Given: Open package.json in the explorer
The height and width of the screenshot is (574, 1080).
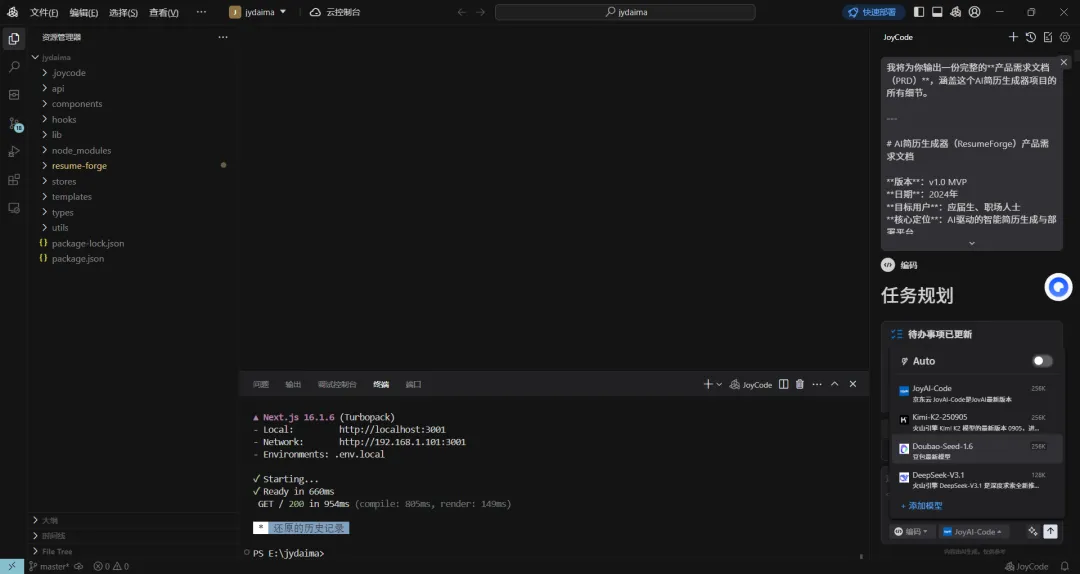Looking at the screenshot, I should pyautogui.click(x=78, y=258).
